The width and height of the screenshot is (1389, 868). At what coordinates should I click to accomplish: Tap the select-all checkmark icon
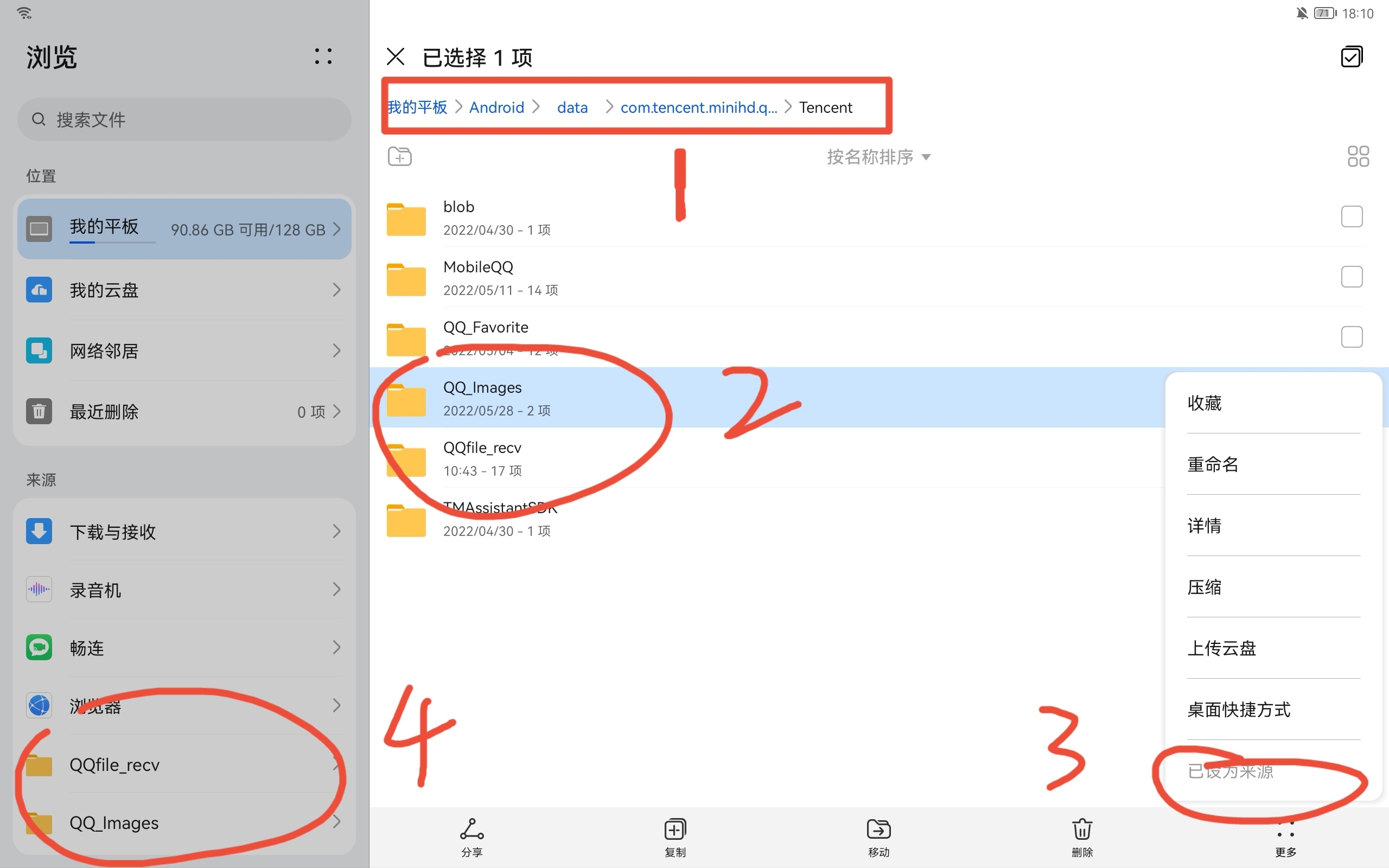coord(1352,57)
